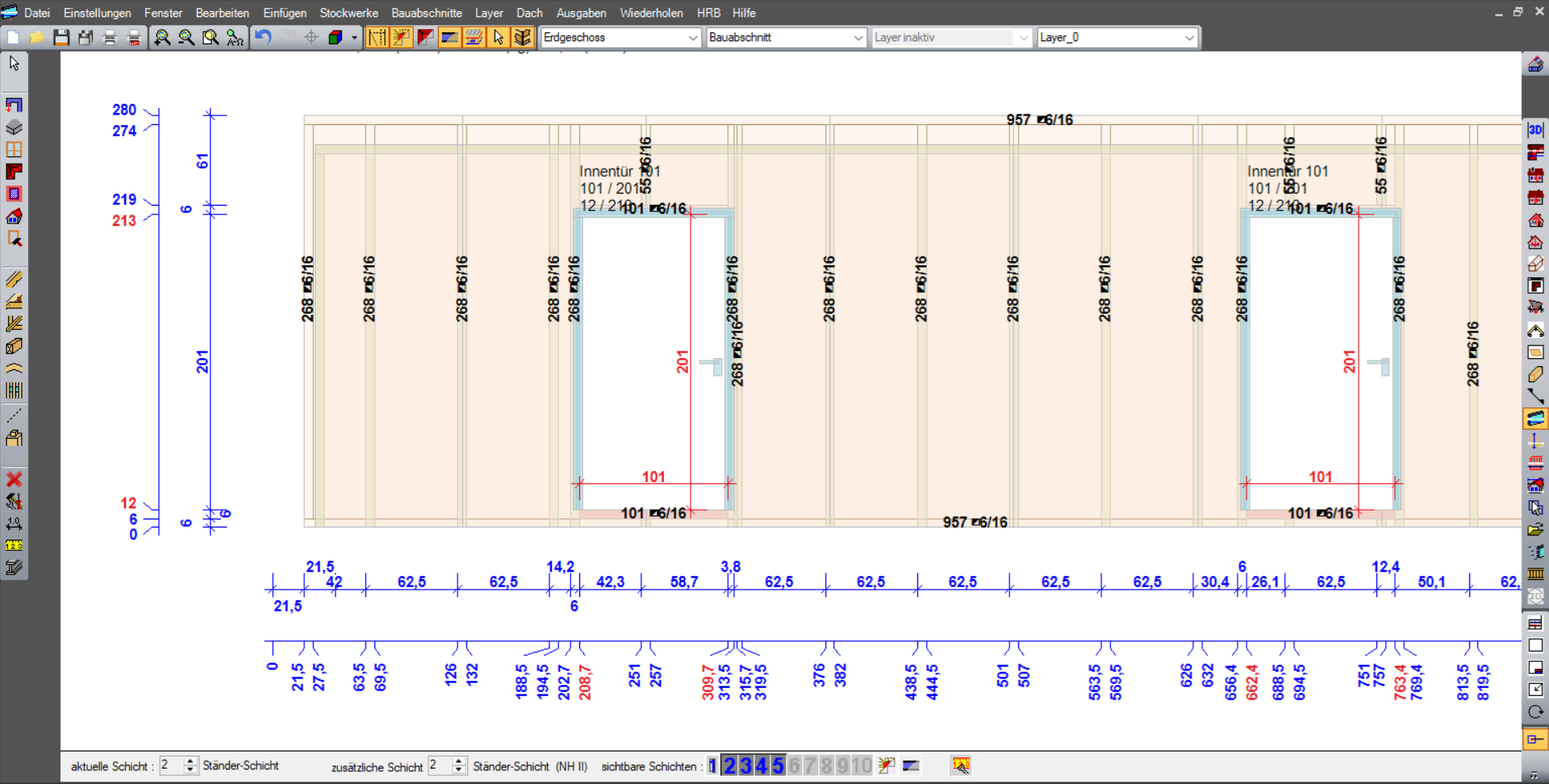1549x784 pixels.
Task: Open the Einstellungen menu
Action: coord(97,13)
